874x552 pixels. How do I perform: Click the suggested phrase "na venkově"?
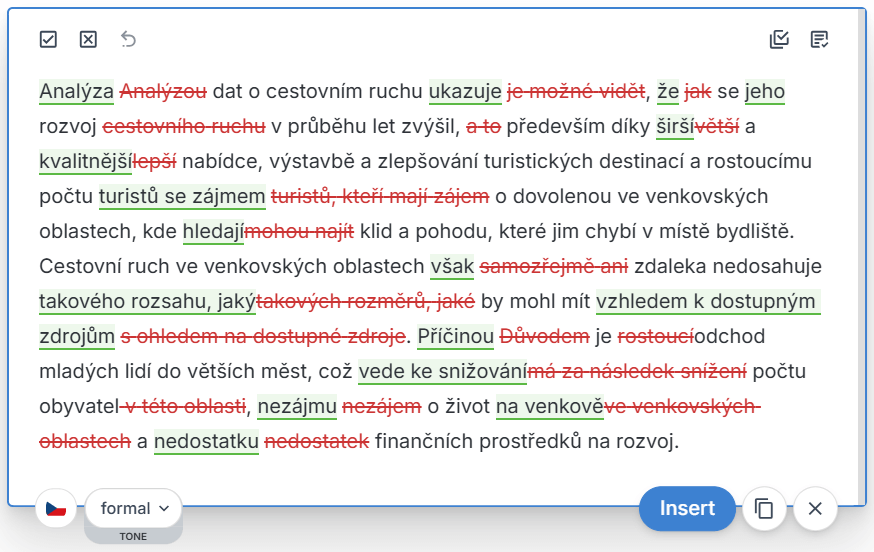(550, 406)
